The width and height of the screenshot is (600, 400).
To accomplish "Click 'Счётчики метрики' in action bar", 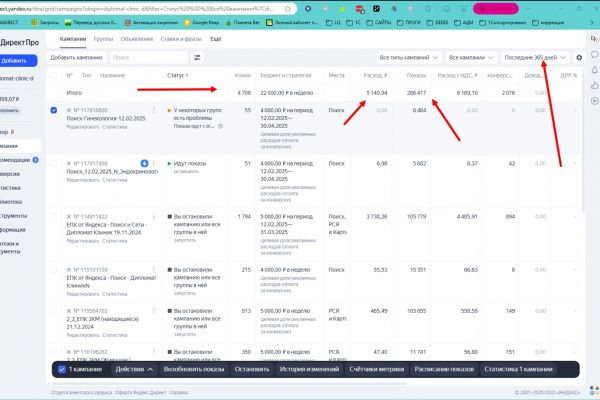I will [x=377, y=369].
